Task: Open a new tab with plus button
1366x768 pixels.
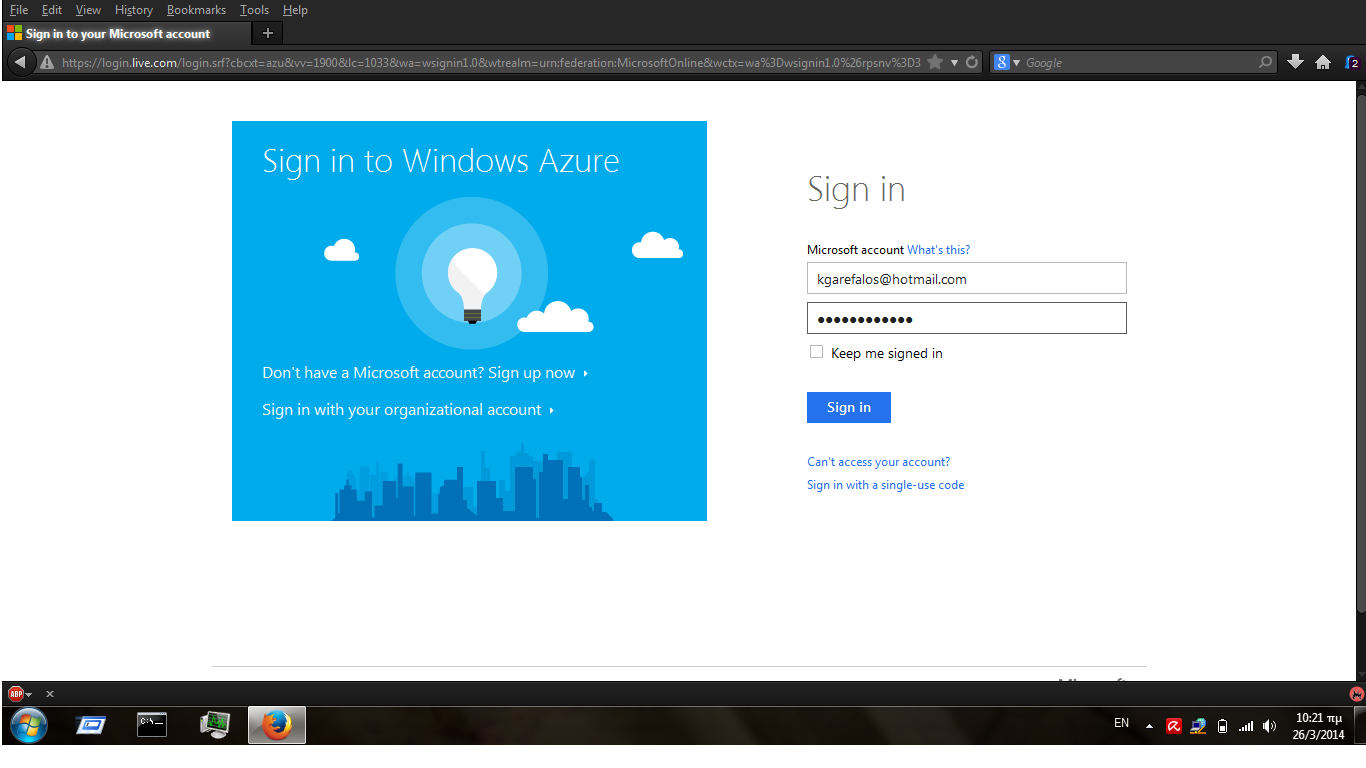Action: pyautogui.click(x=267, y=33)
